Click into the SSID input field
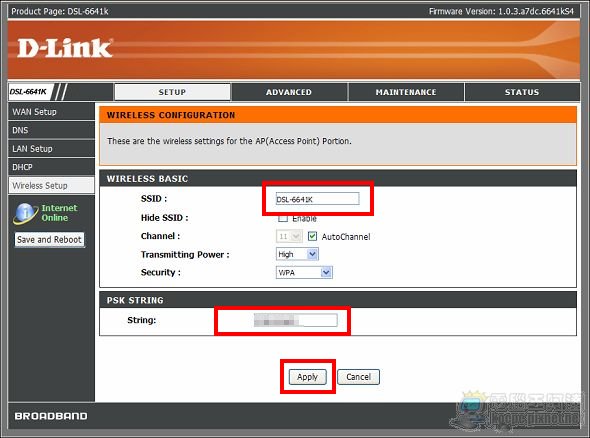 (318, 199)
